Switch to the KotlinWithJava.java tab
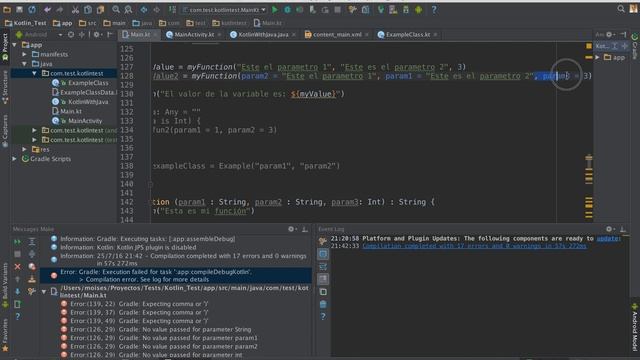 [x=260, y=35]
